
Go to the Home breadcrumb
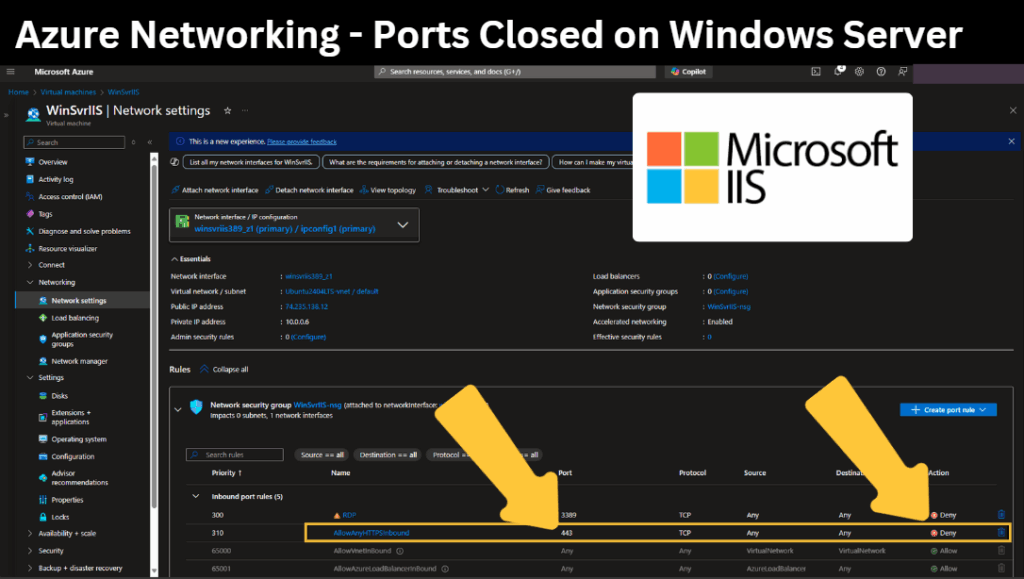pyautogui.click(x=18, y=92)
